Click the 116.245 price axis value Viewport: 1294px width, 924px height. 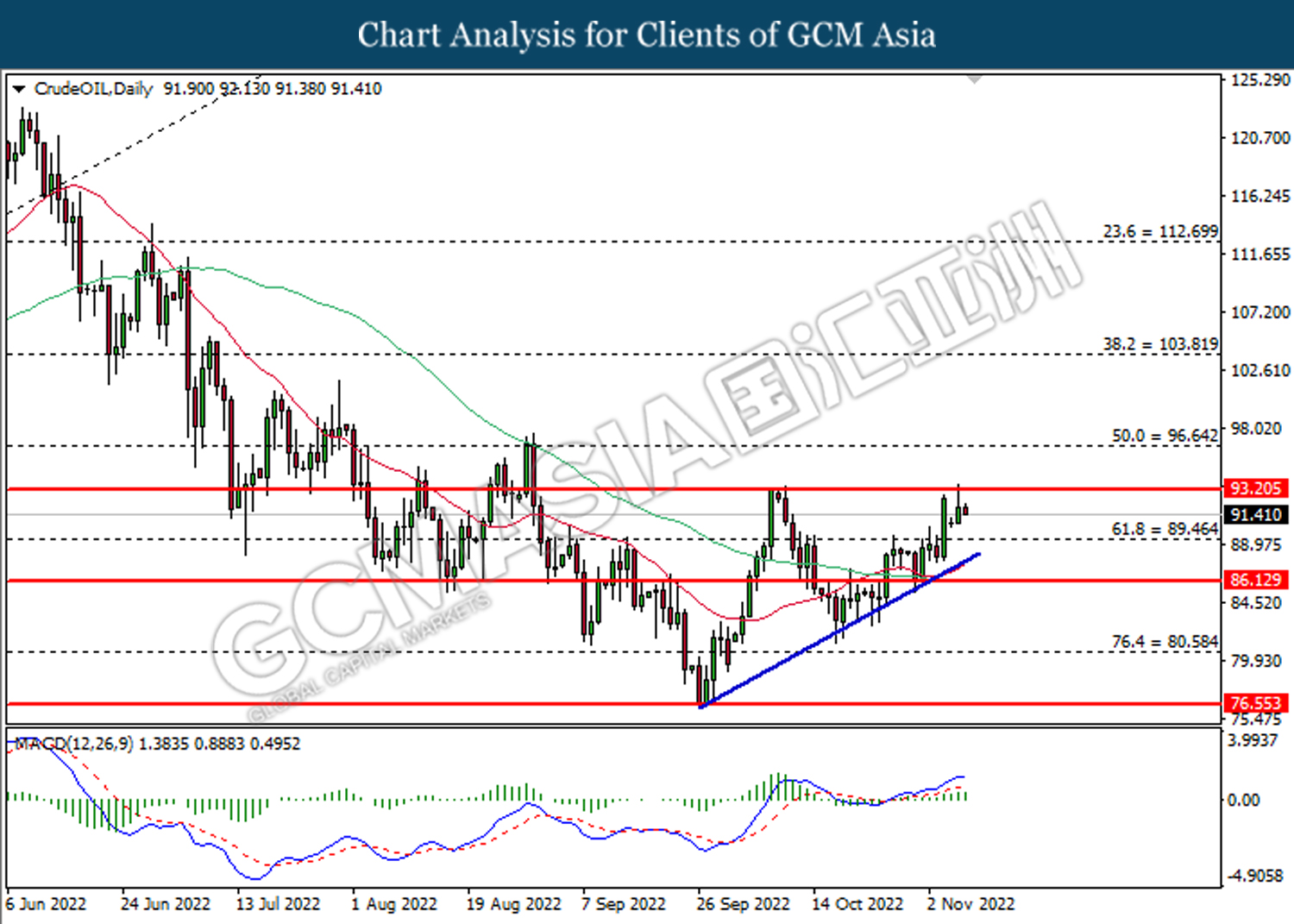point(1260,196)
